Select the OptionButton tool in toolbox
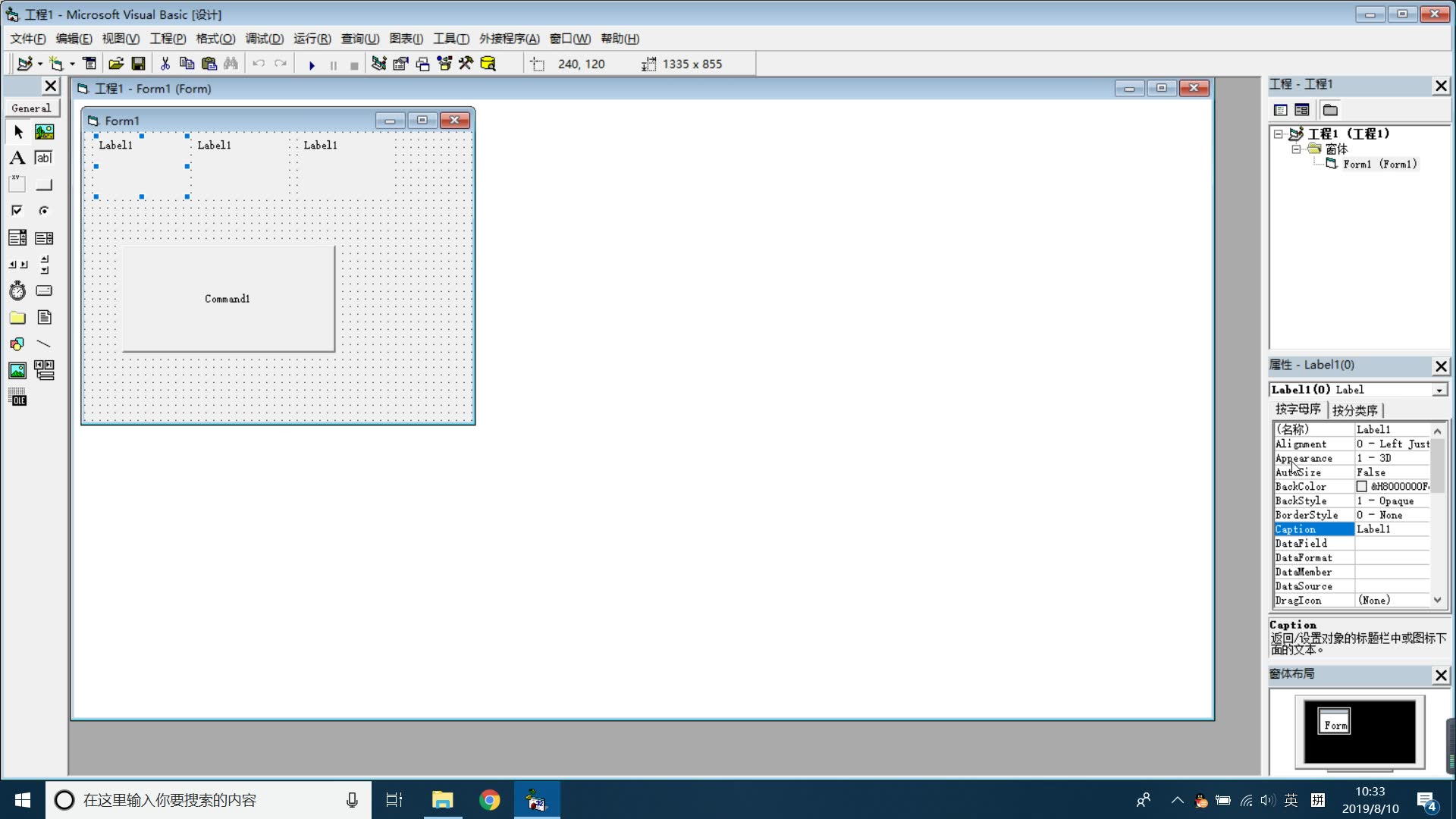 click(x=44, y=211)
